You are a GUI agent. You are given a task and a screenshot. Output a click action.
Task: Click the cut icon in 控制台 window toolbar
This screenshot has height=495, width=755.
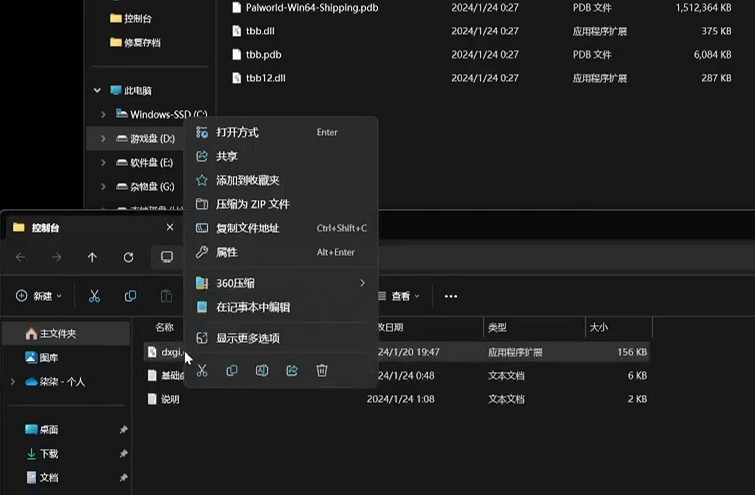point(94,296)
